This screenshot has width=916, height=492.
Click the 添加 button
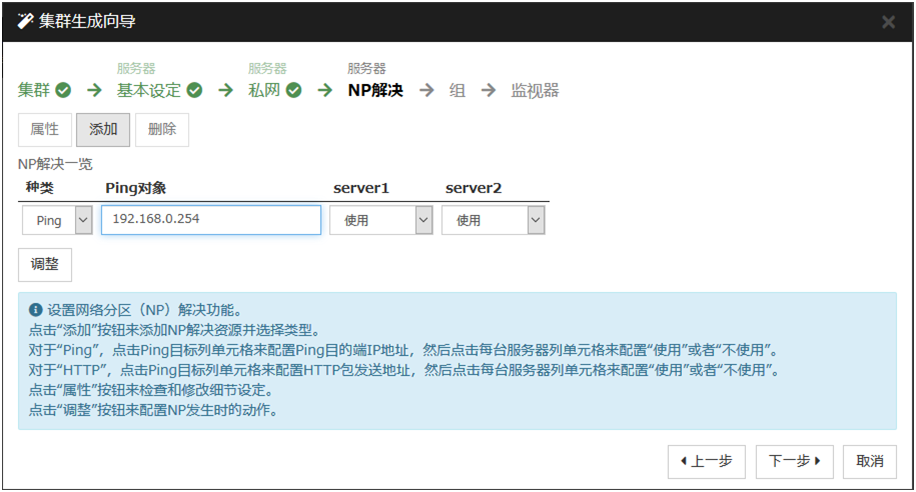[103, 130]
